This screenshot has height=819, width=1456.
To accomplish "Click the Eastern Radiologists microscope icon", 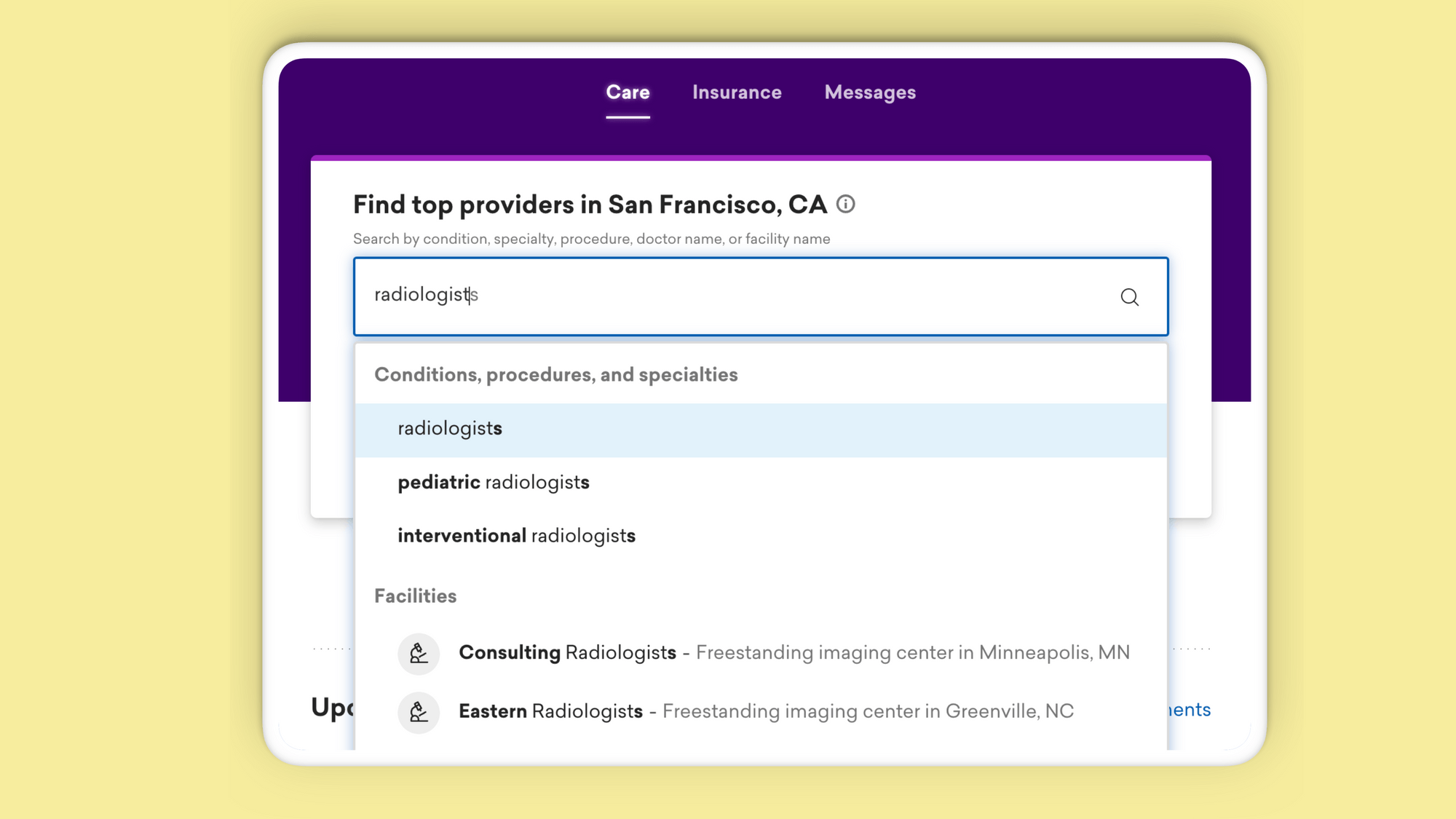I will (x=419, y=711).
